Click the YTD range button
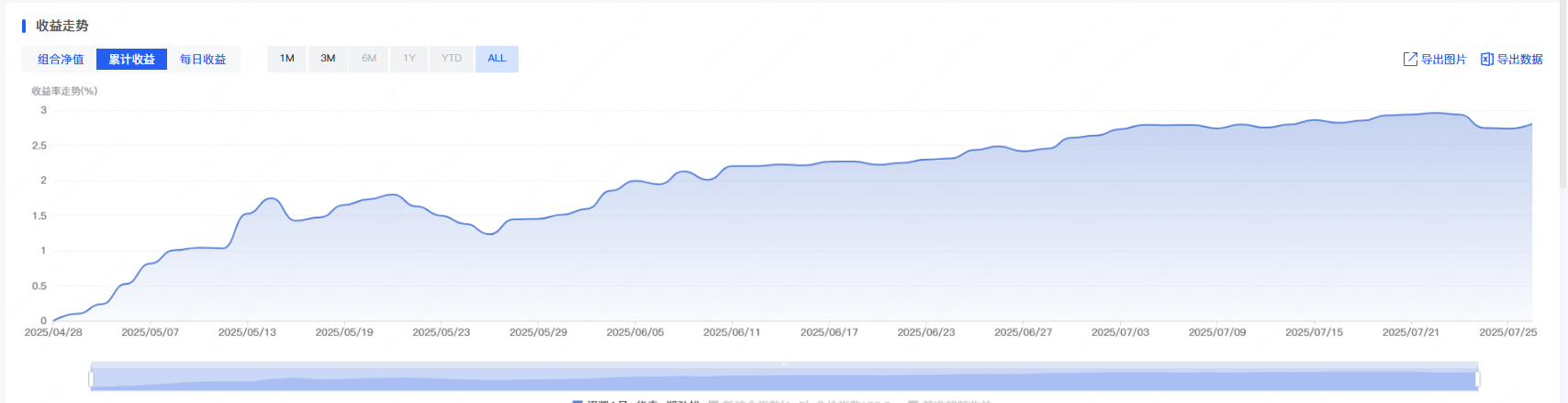The image size is (1568, 403). (452, 59)
